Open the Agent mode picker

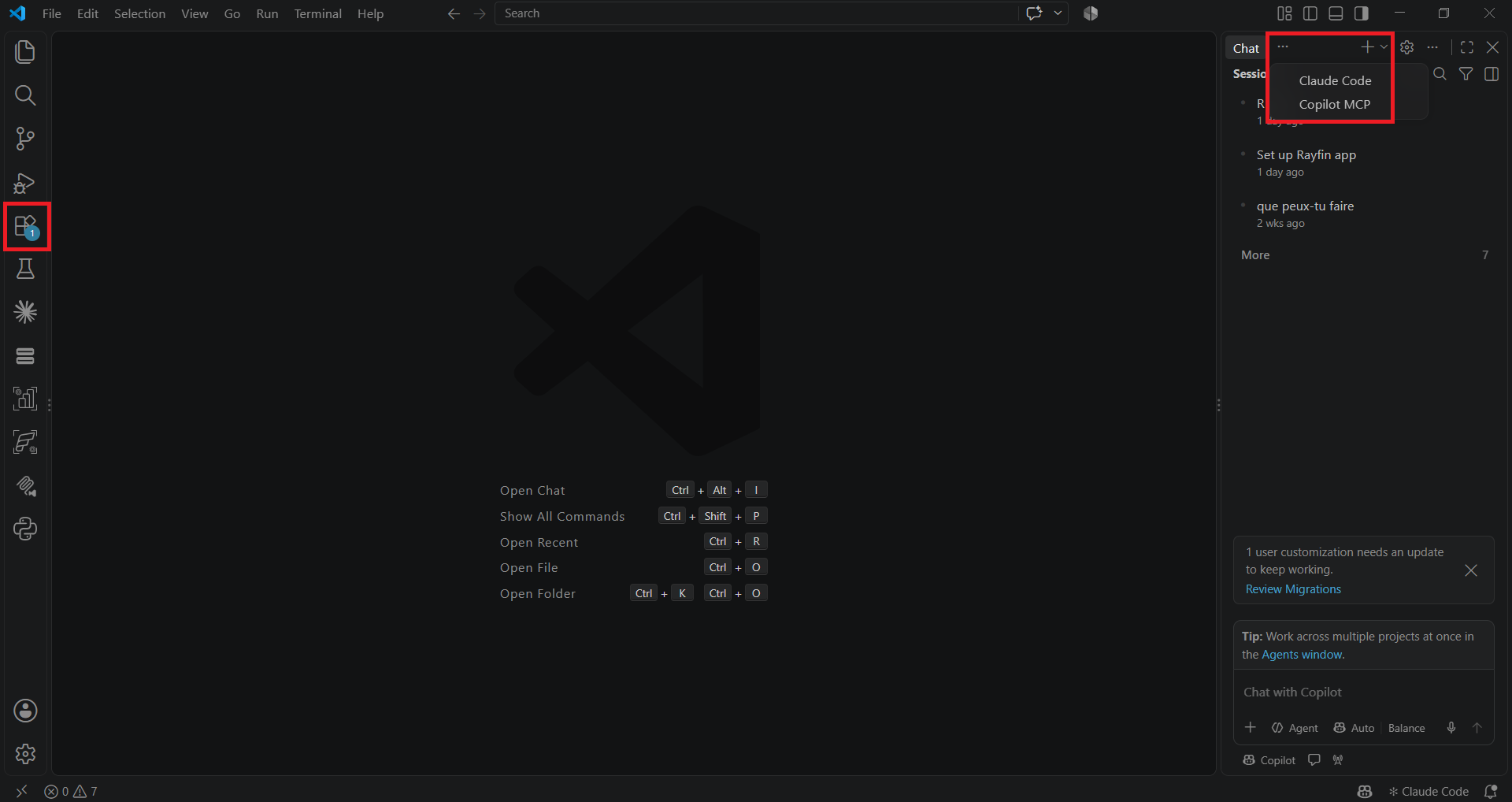(x=1295, y=728)
